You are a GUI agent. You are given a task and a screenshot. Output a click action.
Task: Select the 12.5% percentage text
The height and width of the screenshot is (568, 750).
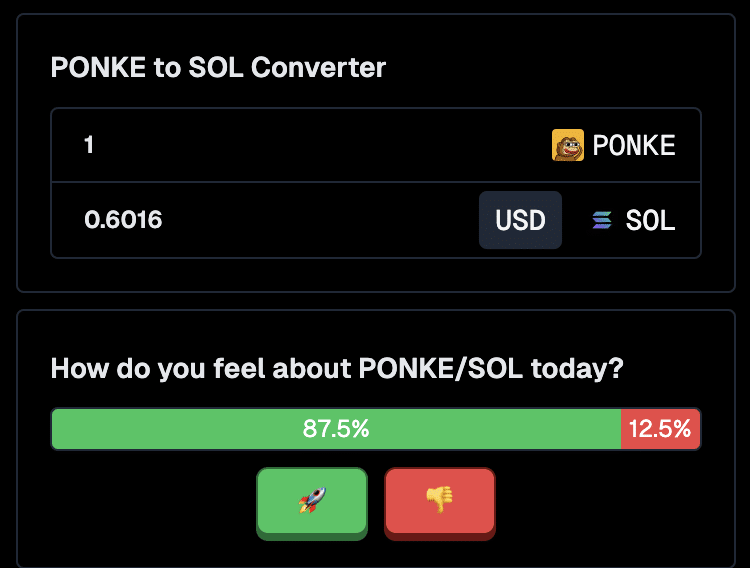tap(660, 429)
